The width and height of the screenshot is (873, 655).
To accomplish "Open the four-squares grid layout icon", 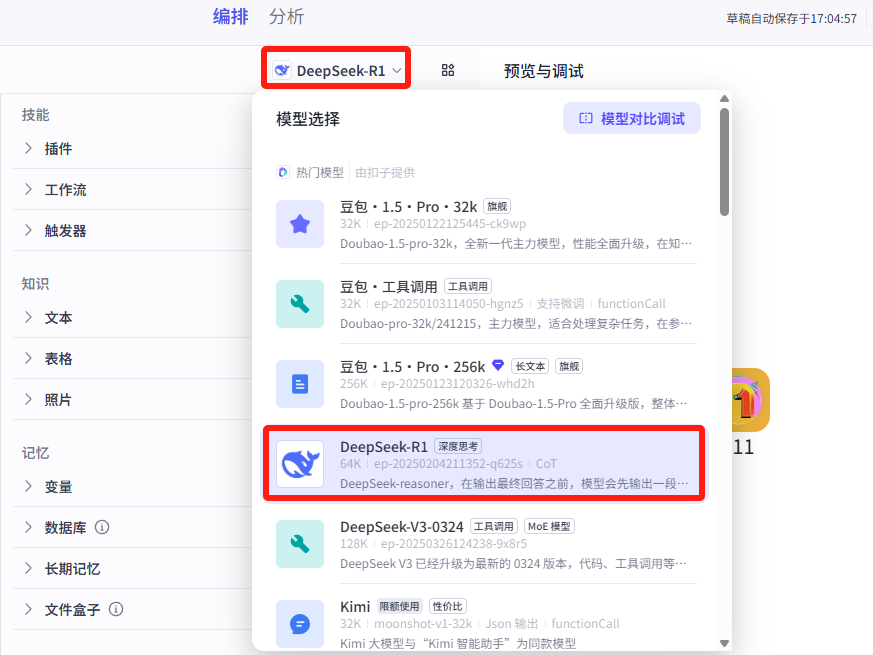I will click(448, 70).
